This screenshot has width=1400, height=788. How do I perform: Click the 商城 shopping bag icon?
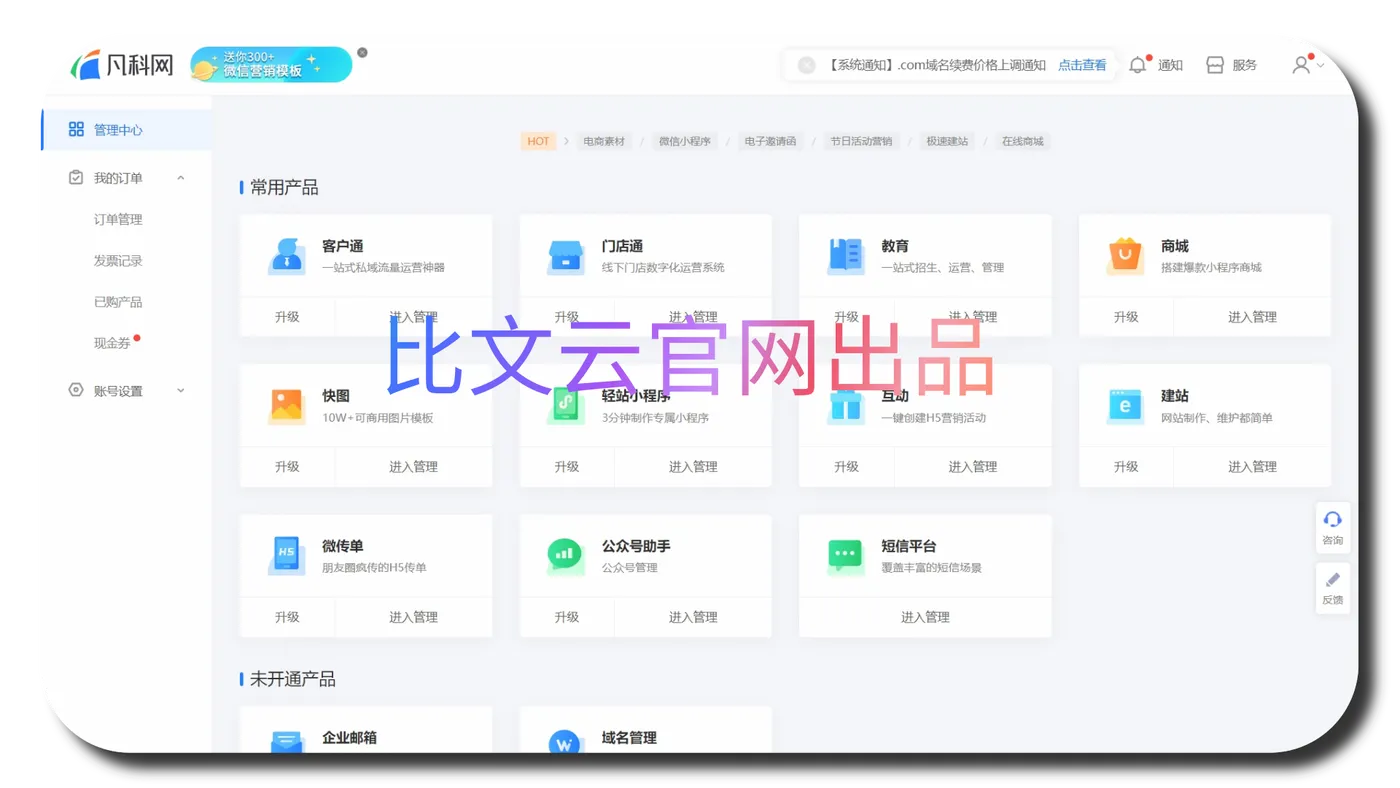(1126, 256)
